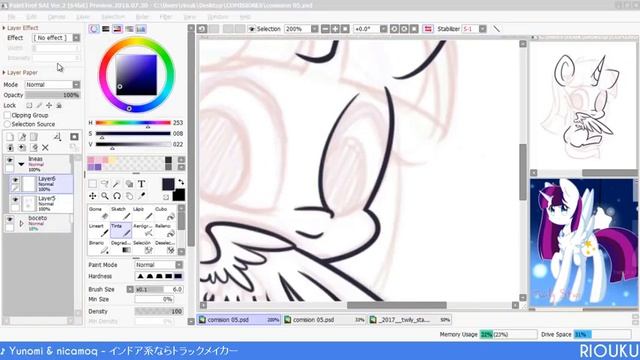
Task: Choose the Sketch brush
Action: [121, 213]
